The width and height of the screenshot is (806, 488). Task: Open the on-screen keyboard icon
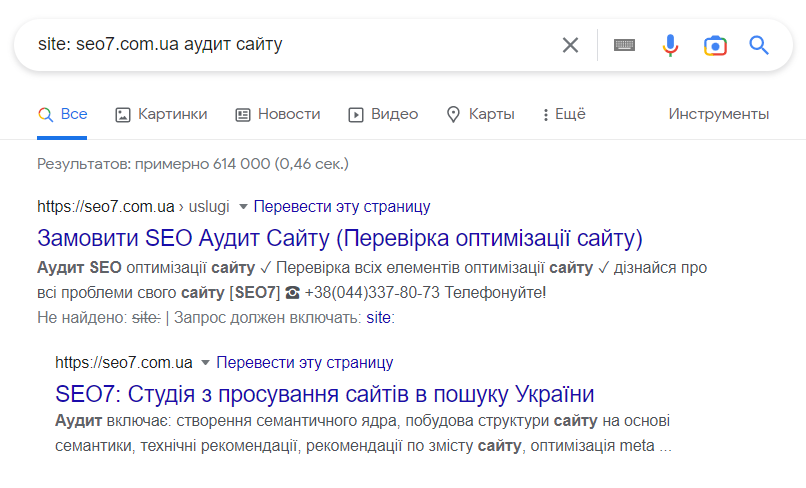625,45
